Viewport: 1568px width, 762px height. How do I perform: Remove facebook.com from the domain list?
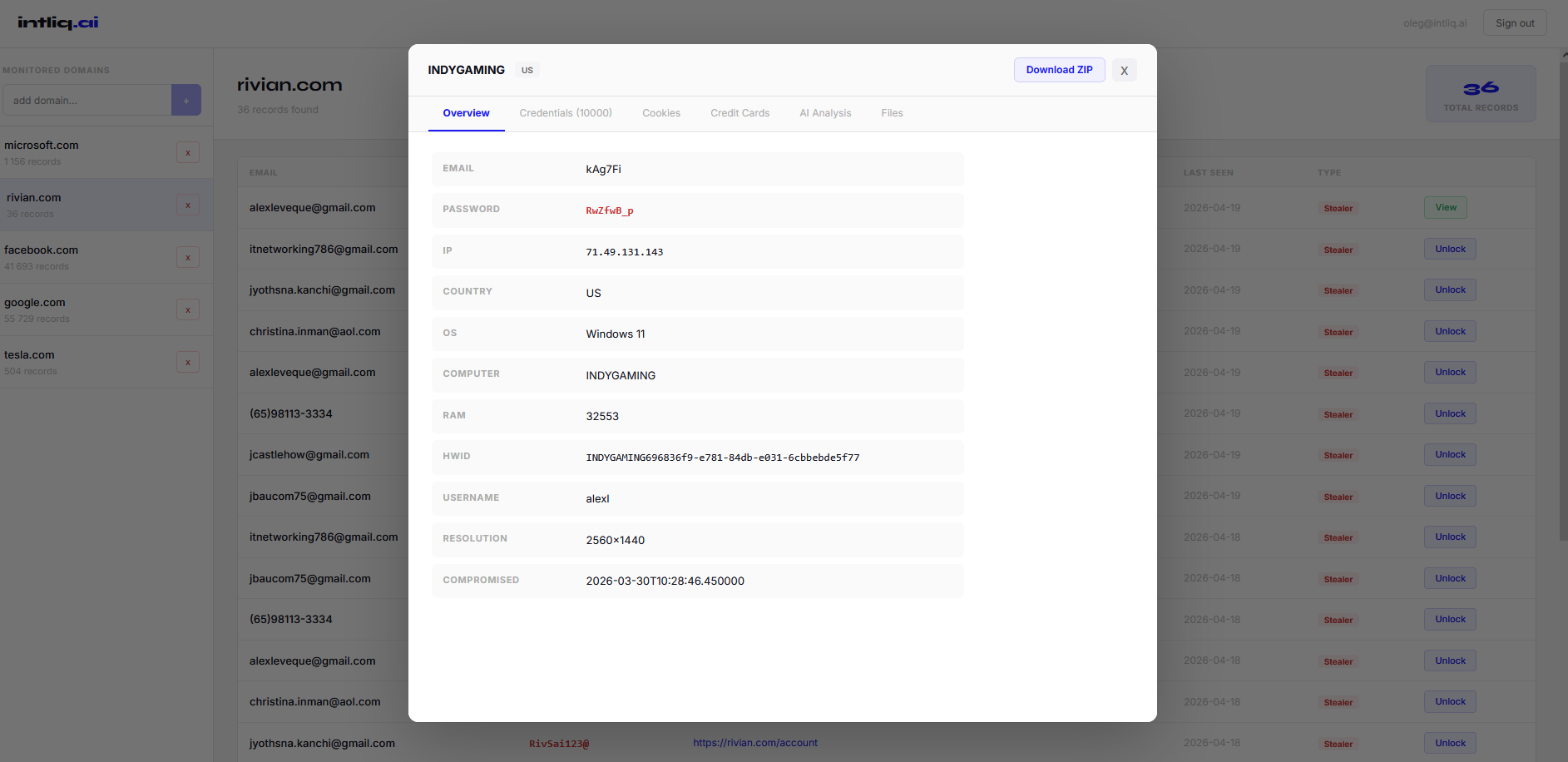[188, 257]
